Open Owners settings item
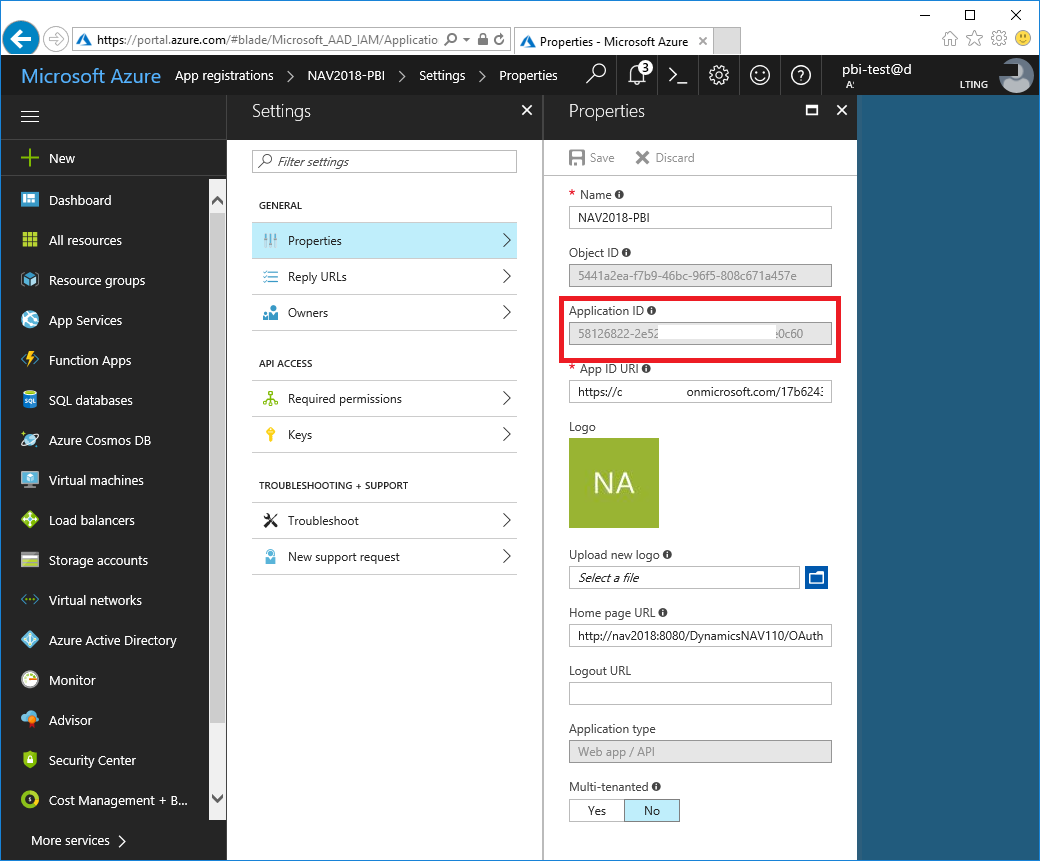This screenshot has height=861, width=1040. [384, 312]
